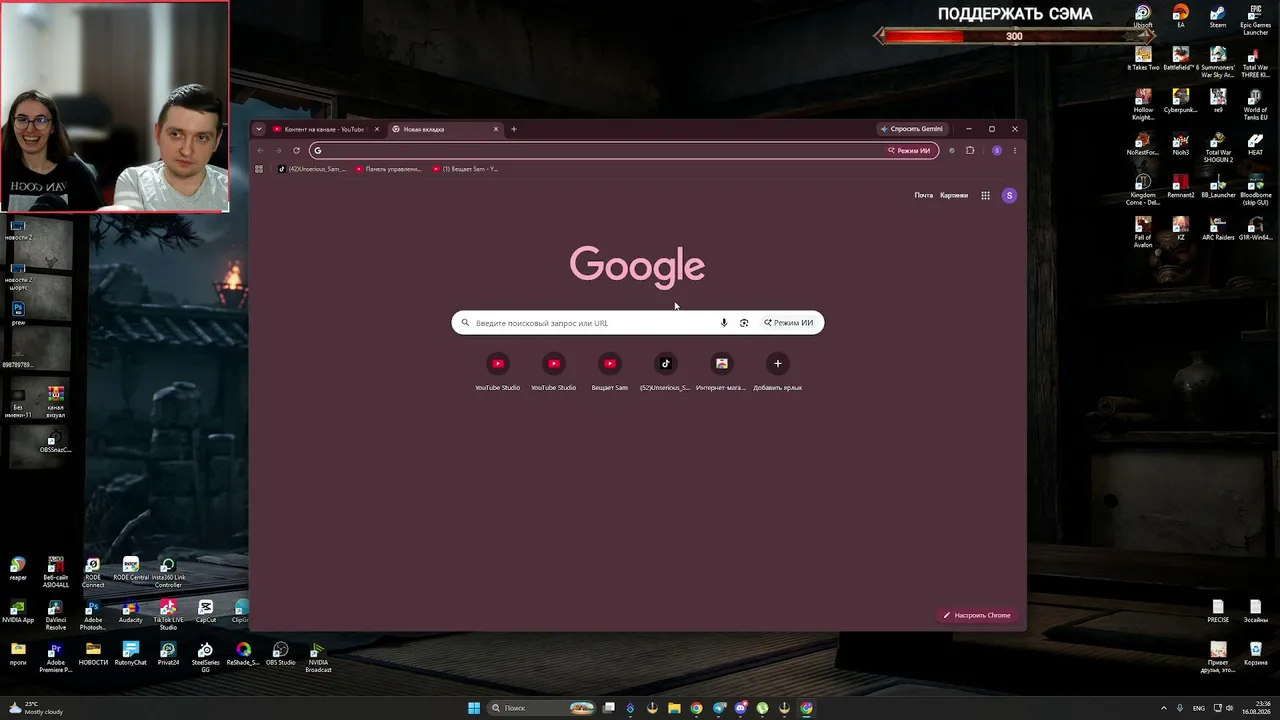
Task: Select the World of Tanks EU shortcut
Action: (x=1256, y=105)
